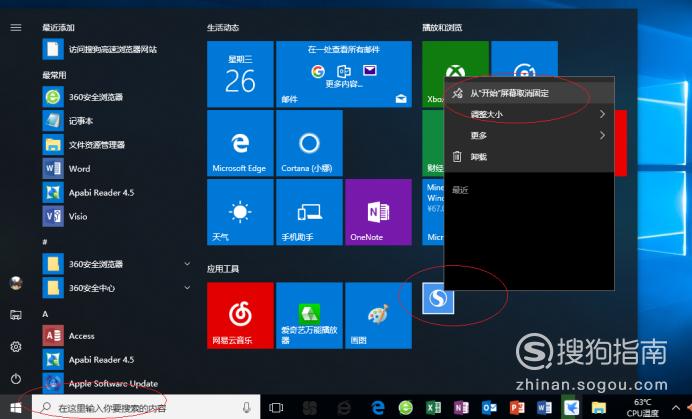Screen dimensions: 692x419
Task: Open the 天气 weather tile
Action: (240, 212)
